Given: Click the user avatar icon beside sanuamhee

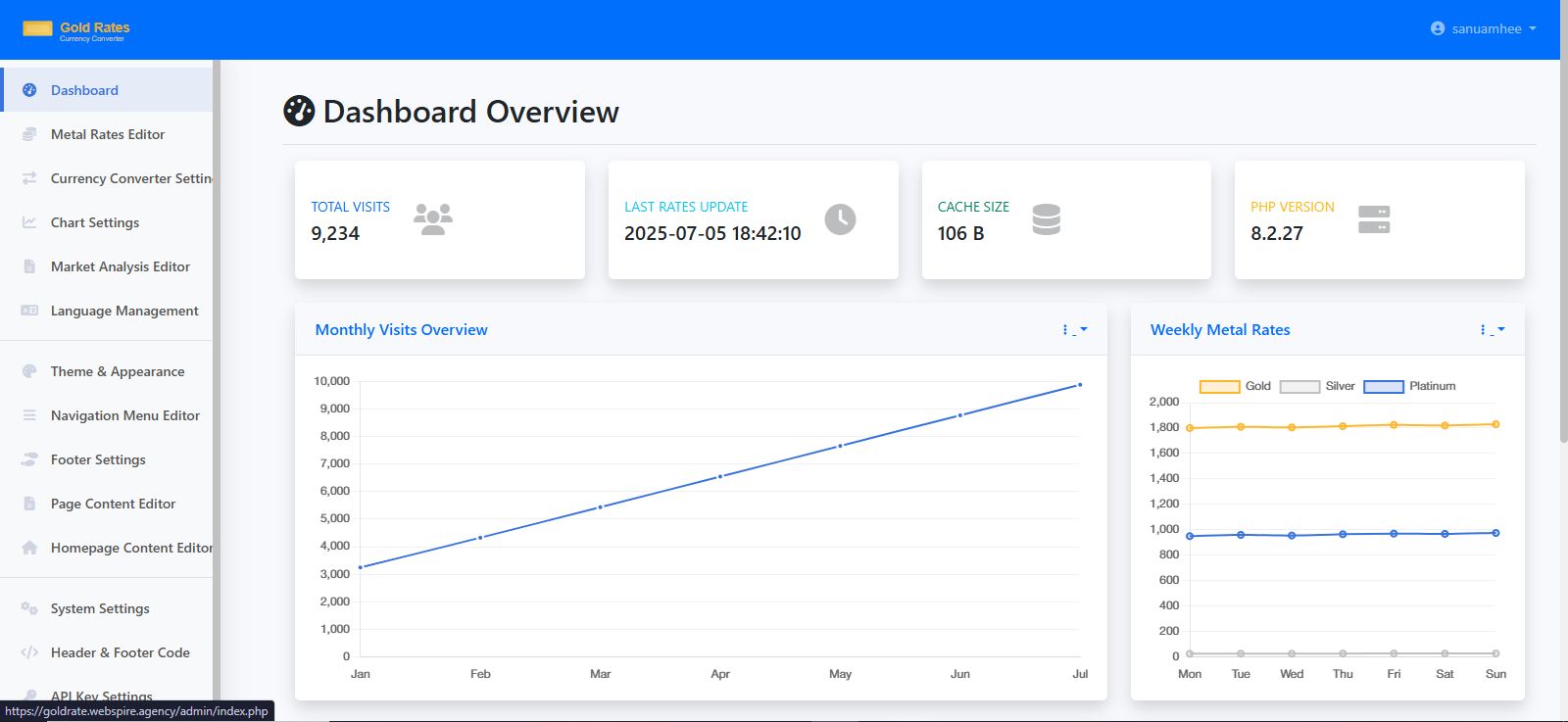Looking at the screenshot, I should click(1438, 28).
